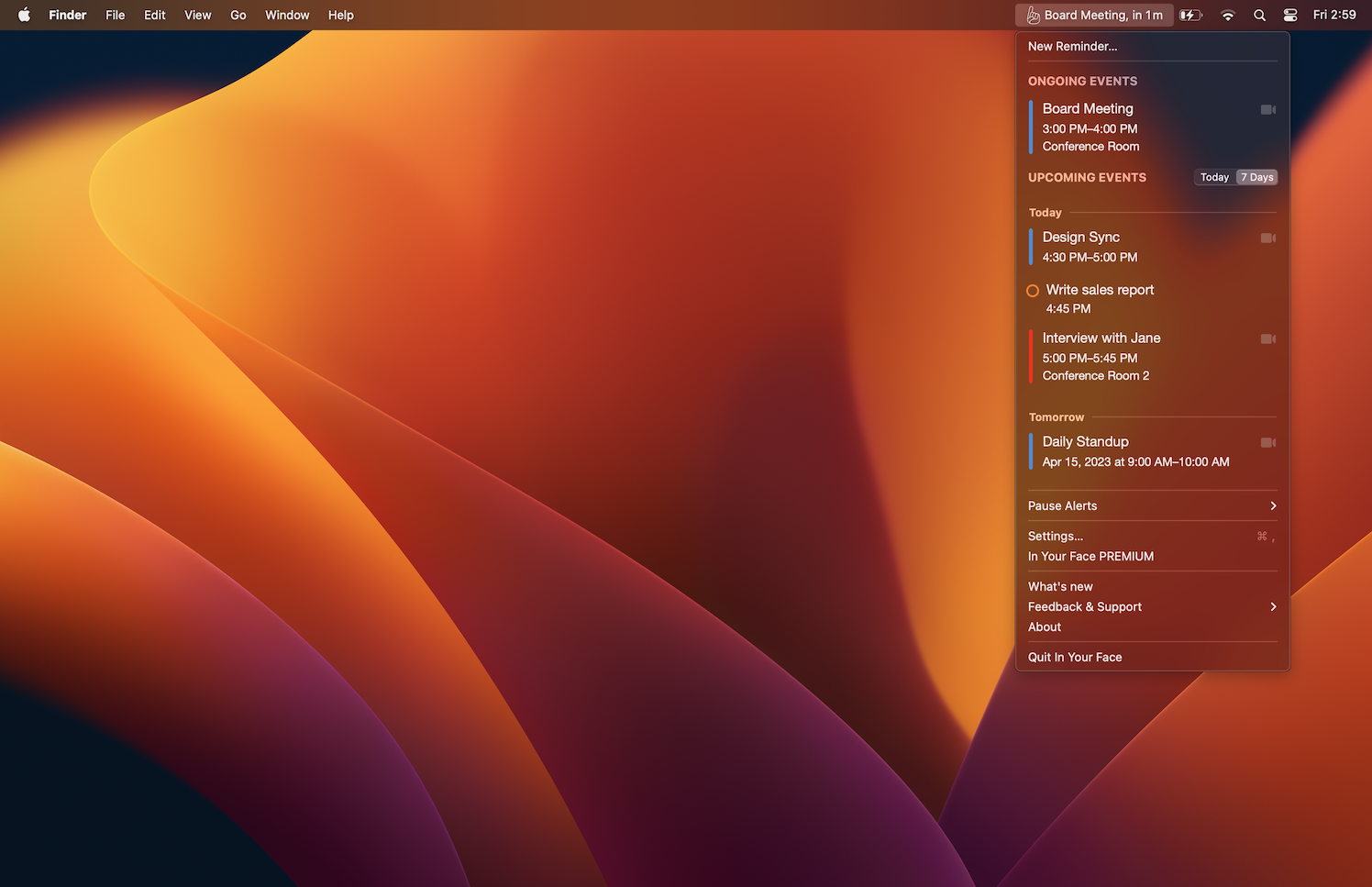The image size is (1372, 887).
Task: Switch upcoming events to Today view
Action: point(1214,178)
